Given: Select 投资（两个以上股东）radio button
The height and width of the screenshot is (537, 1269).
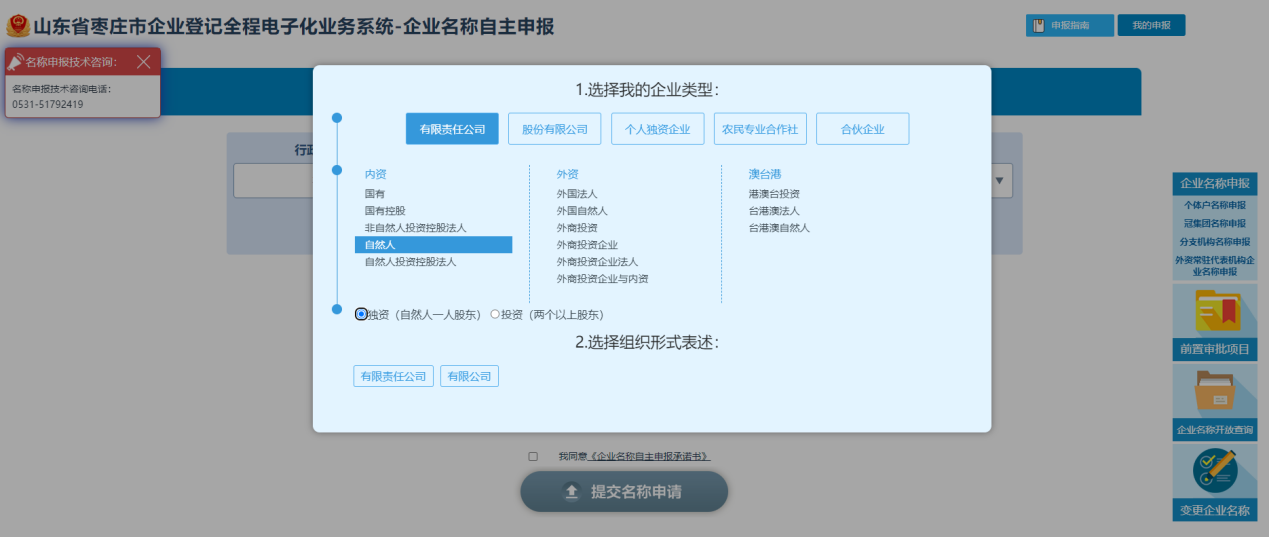Looking at the screenshot, I should tap(495, 314).
